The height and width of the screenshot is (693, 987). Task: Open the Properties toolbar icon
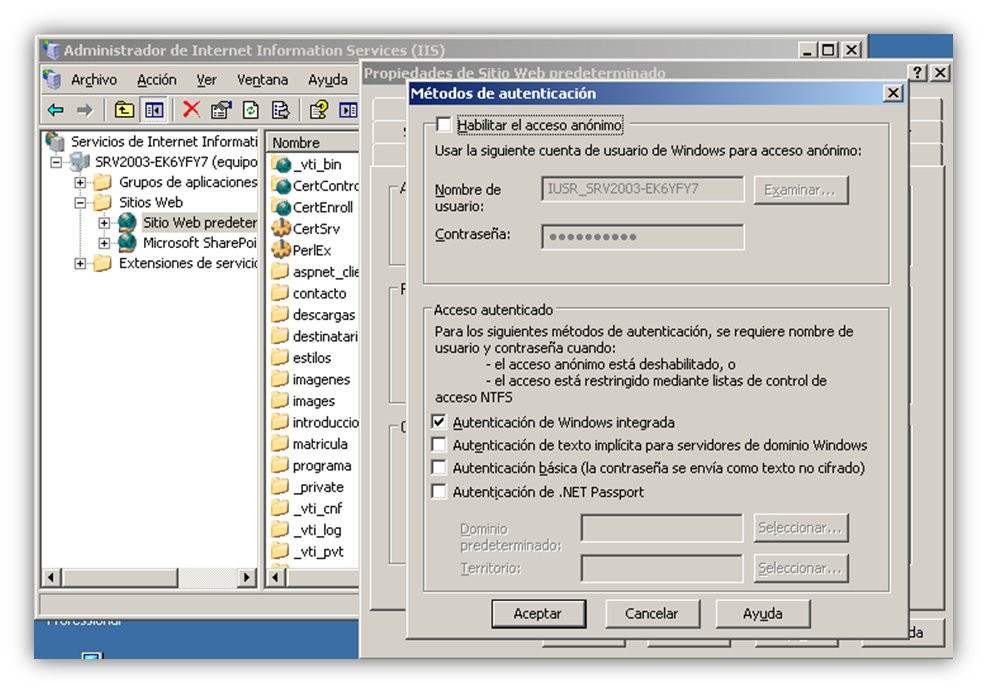[x=220, y=110]
